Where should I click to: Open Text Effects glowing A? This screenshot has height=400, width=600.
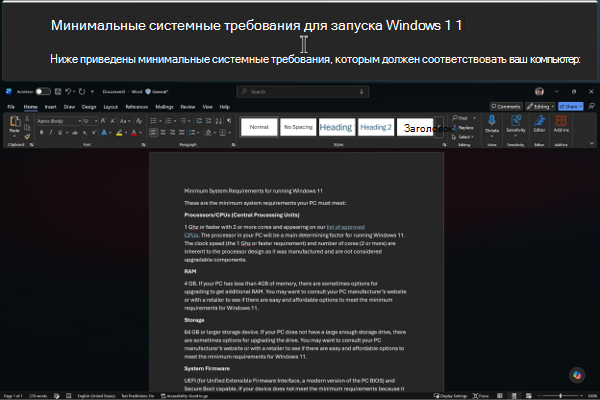point(104,132)
